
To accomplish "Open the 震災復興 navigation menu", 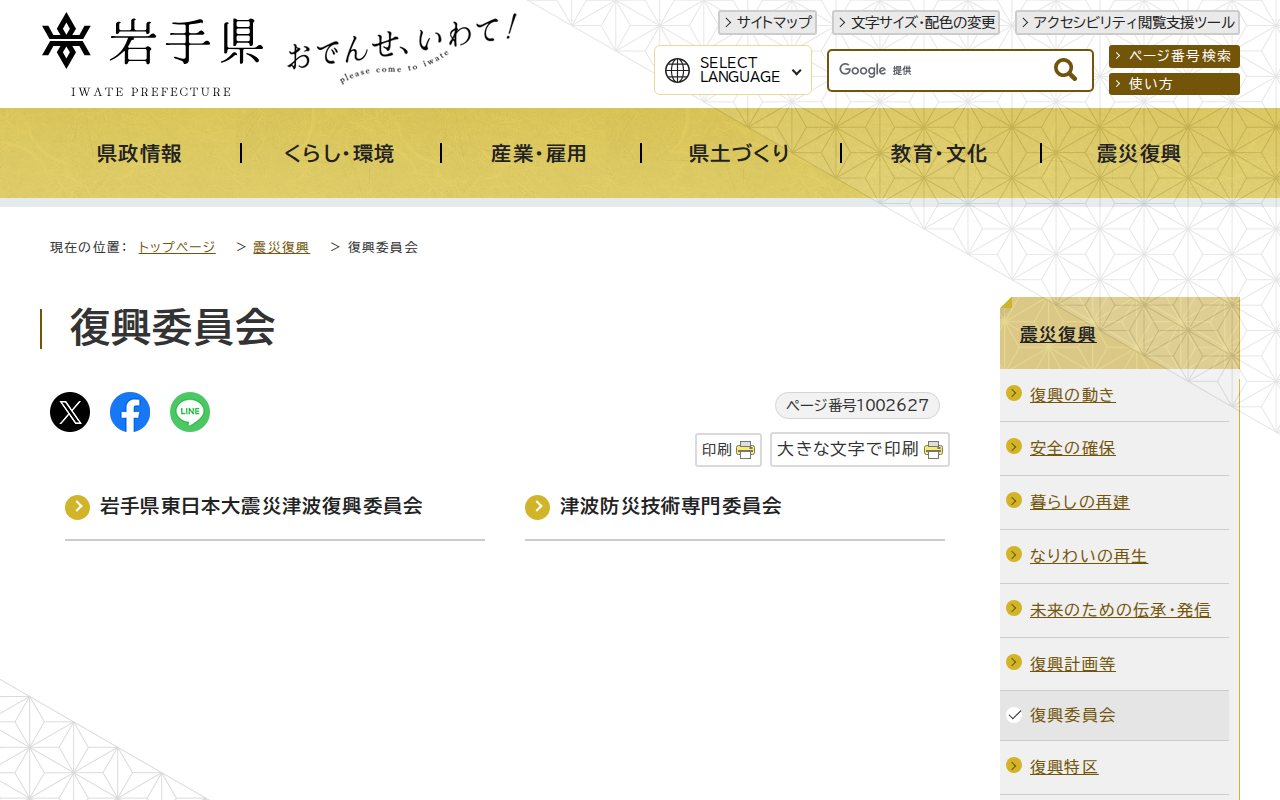I will (1138, 152).
